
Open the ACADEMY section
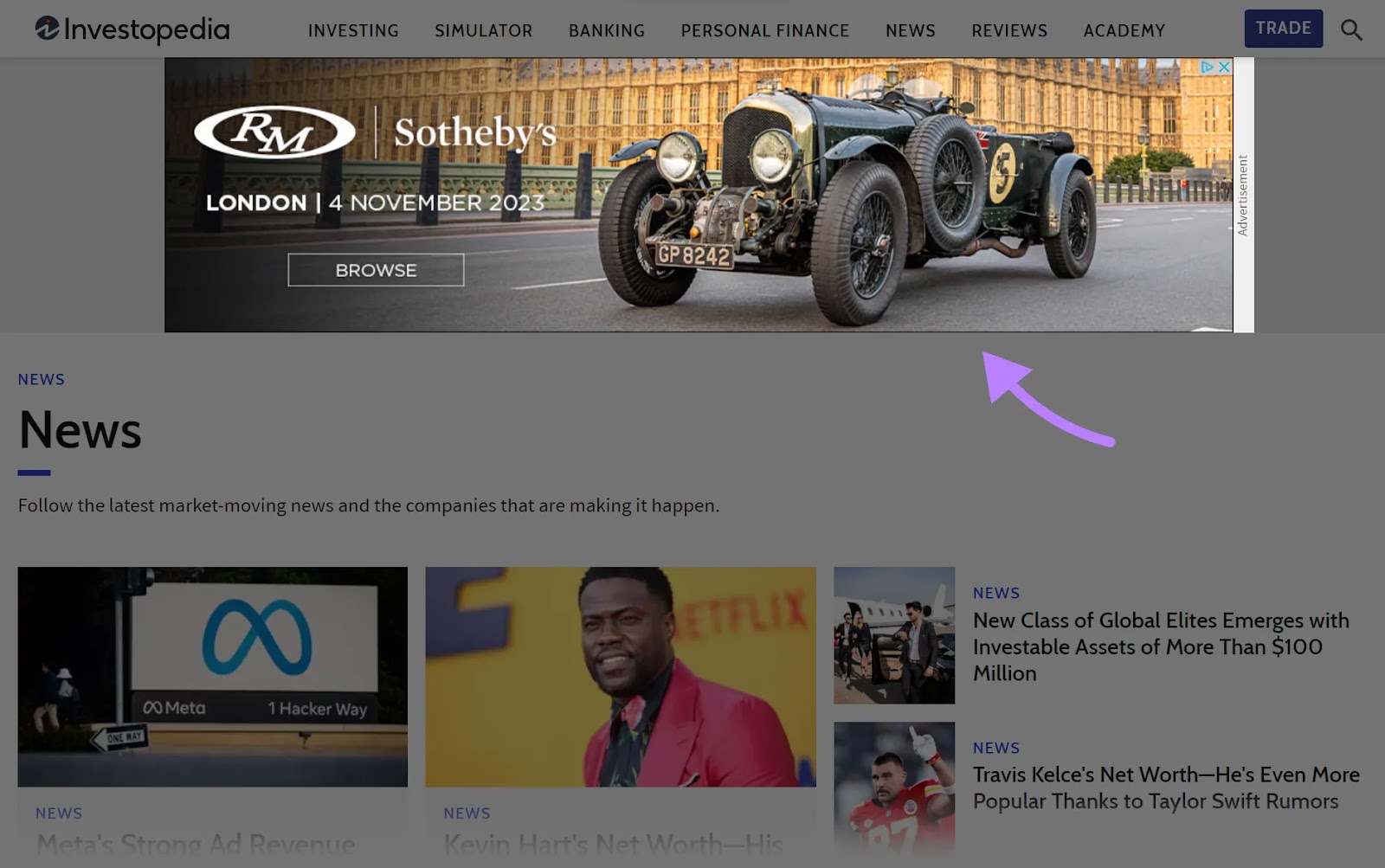coord(1124,30)
